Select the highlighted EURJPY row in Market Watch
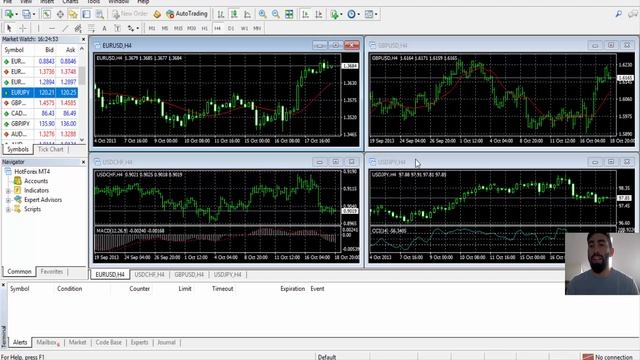The height and width of the screenshot is (360, 640). click(x=40, y=93)
